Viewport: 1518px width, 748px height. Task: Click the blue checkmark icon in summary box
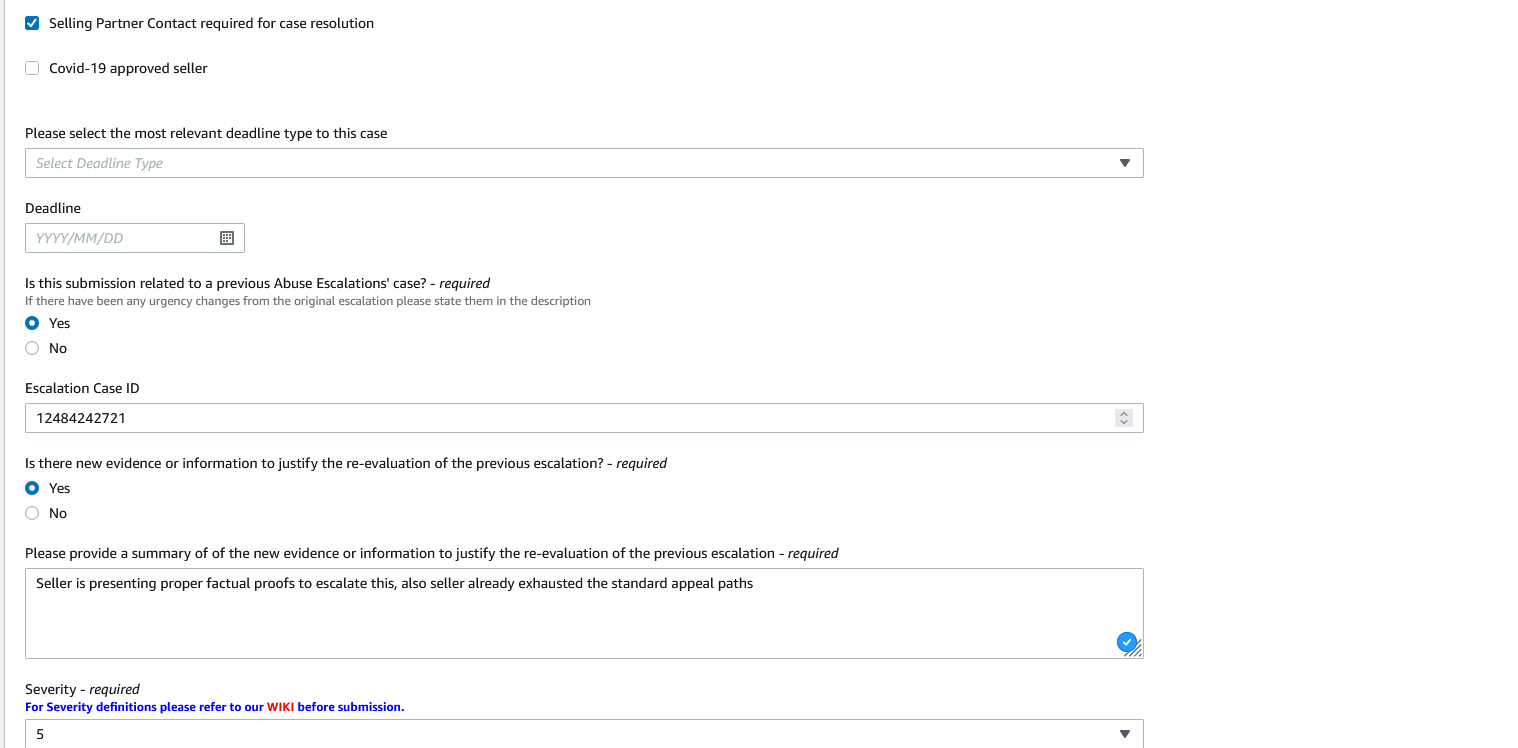click(x=1126, y=642)
